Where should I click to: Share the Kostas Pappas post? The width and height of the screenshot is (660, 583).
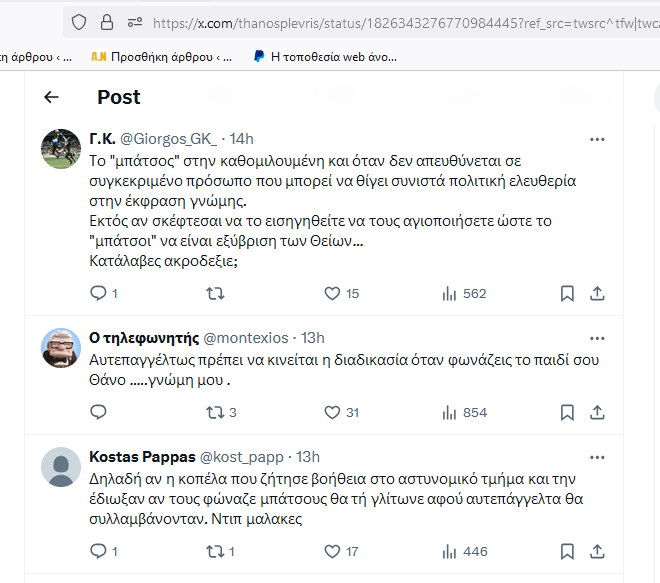pos(597,551)
